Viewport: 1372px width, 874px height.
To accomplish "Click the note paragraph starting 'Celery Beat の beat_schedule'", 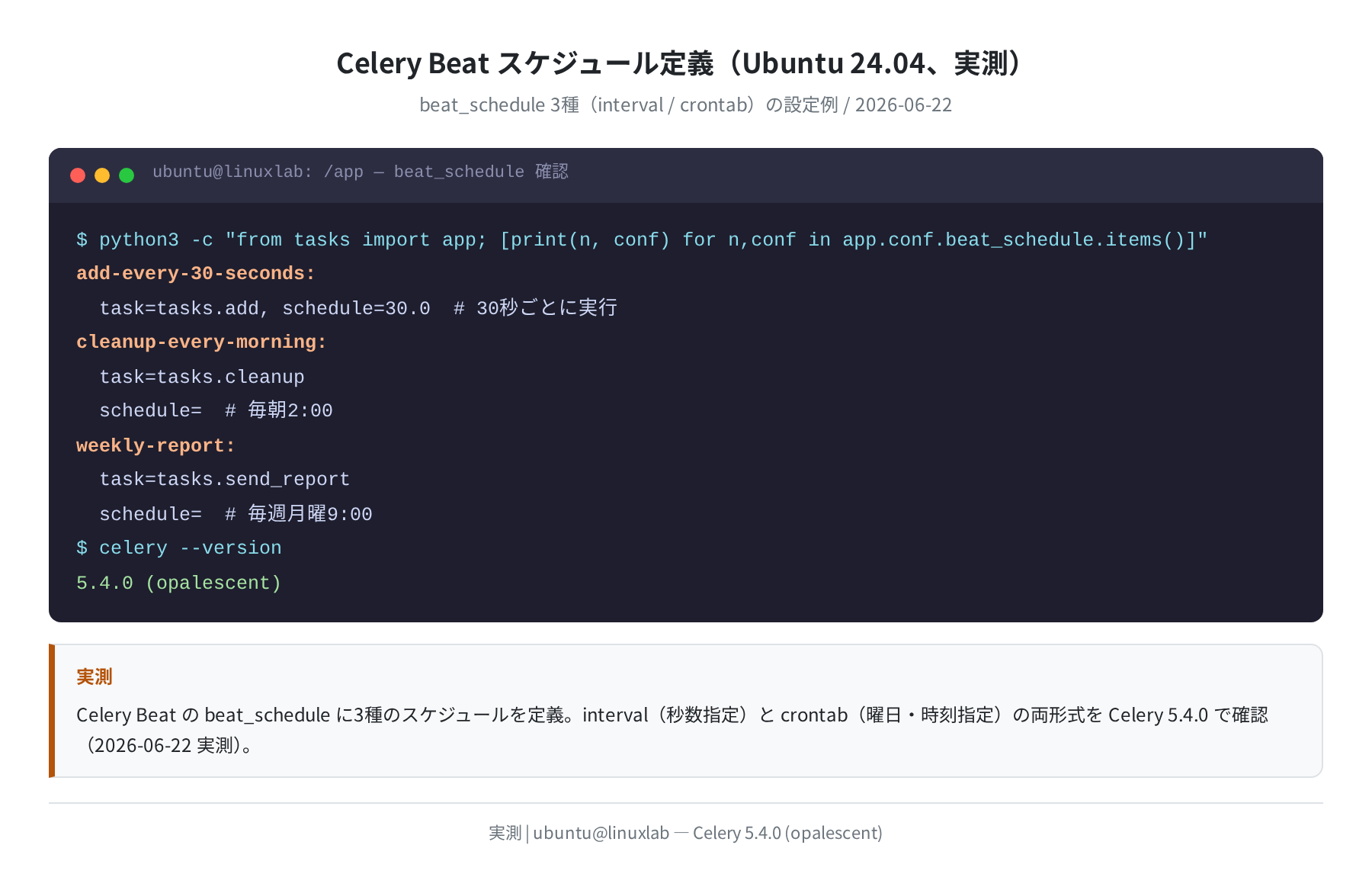I will (x=672, y=730).
